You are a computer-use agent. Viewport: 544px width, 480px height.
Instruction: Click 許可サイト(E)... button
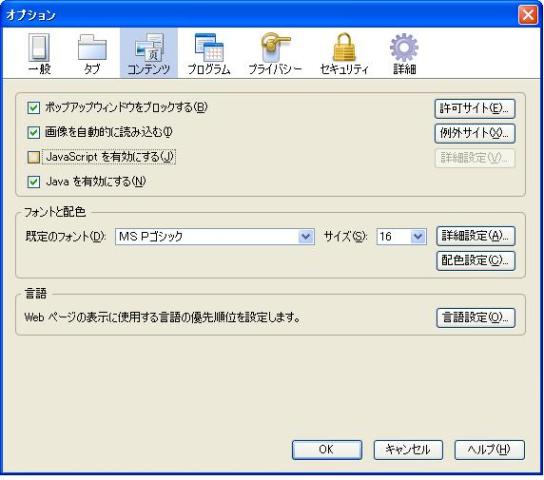[x=475, y=109]
